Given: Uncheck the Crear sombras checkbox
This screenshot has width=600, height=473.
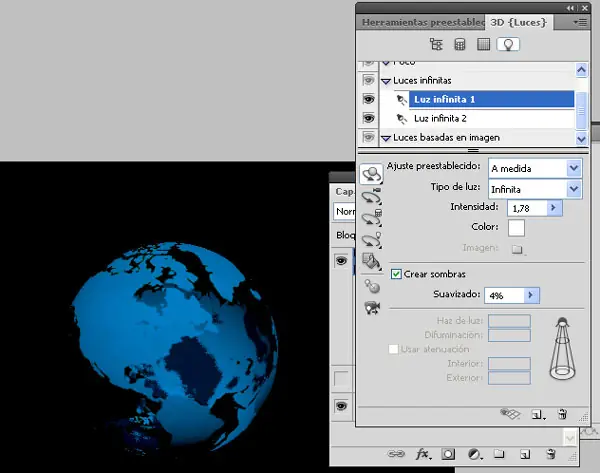Looking at the screenshot, I should [x=396, y=274].
